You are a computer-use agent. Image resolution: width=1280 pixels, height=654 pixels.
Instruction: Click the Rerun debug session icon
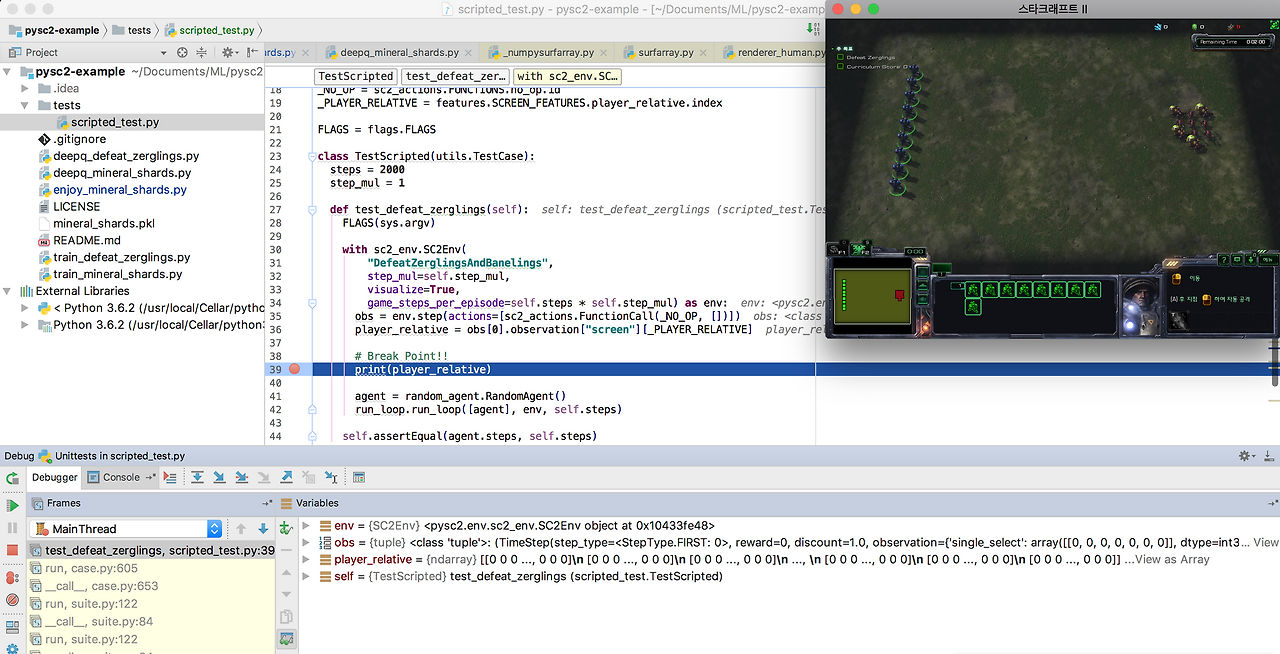(12, 479)
